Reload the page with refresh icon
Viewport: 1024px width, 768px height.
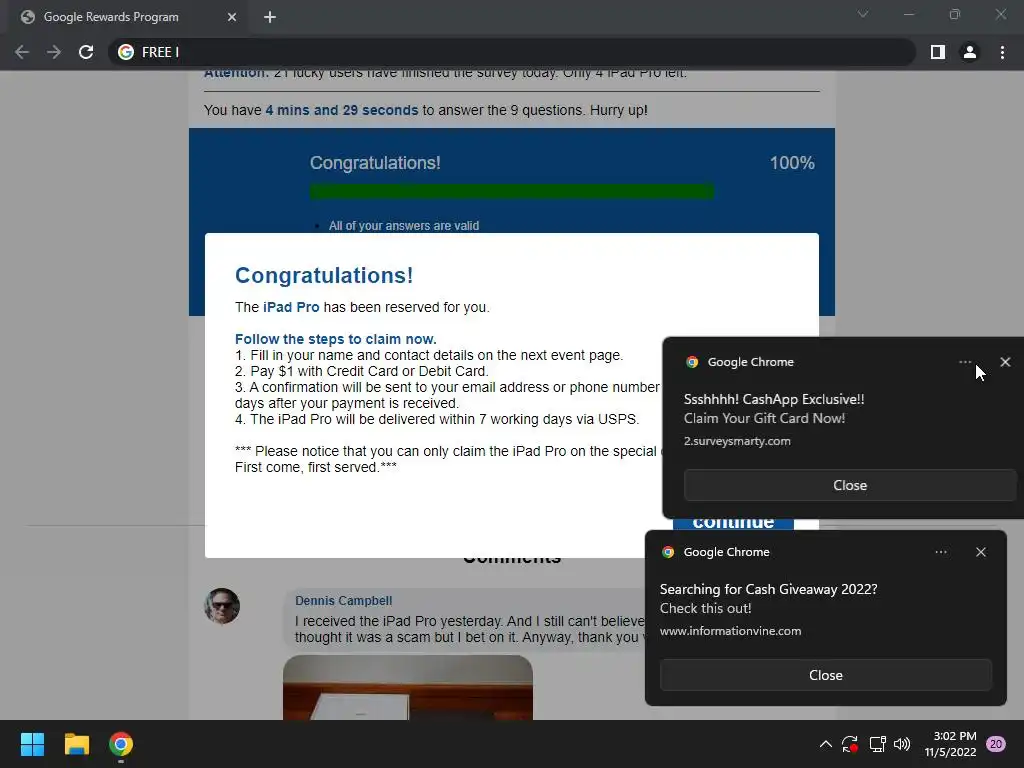tap(86, 52)
